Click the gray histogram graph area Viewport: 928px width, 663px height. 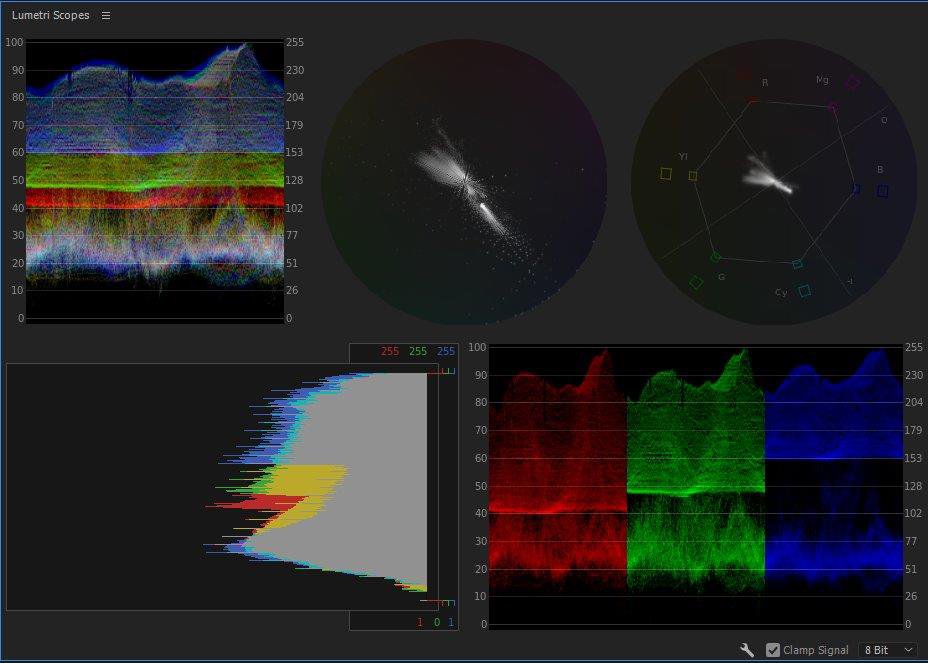[370, 480]
